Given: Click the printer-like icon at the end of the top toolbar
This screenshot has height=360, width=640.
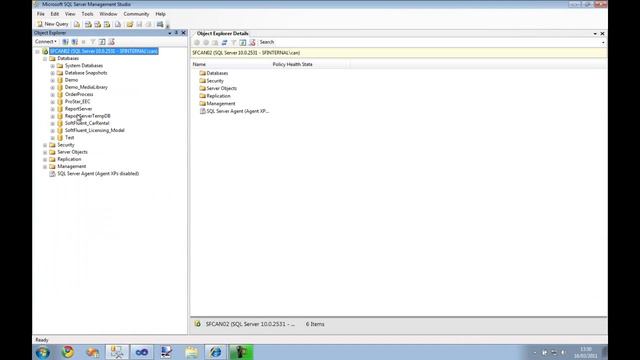Looking at the screenshot, I should (x=160, y=24).
